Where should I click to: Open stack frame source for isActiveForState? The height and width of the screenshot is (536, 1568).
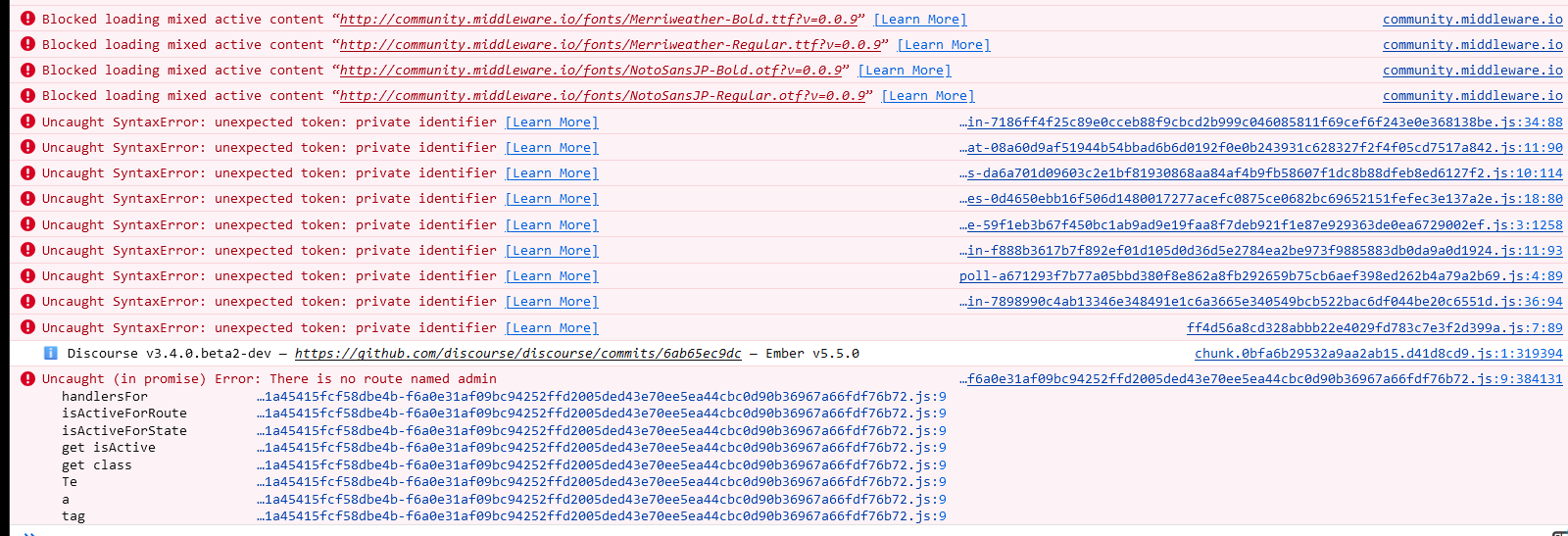click(x=602, y=430)
